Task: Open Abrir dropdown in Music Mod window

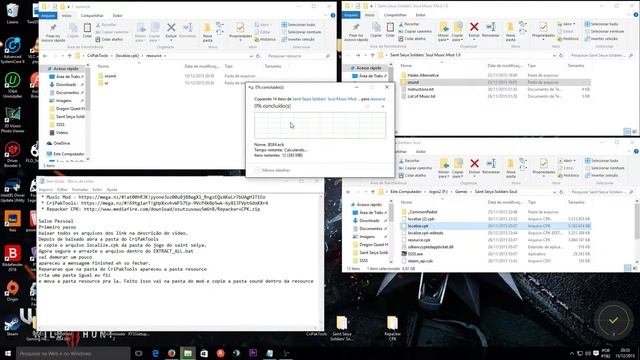Action: (567, 24)
